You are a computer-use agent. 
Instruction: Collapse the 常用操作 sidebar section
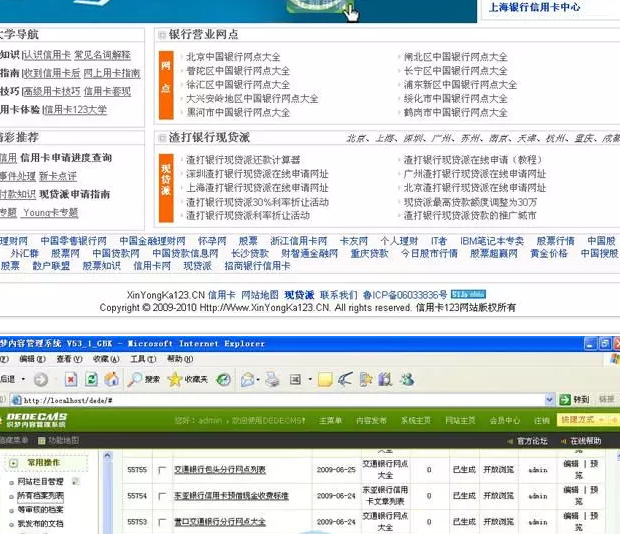coord(13,463)
